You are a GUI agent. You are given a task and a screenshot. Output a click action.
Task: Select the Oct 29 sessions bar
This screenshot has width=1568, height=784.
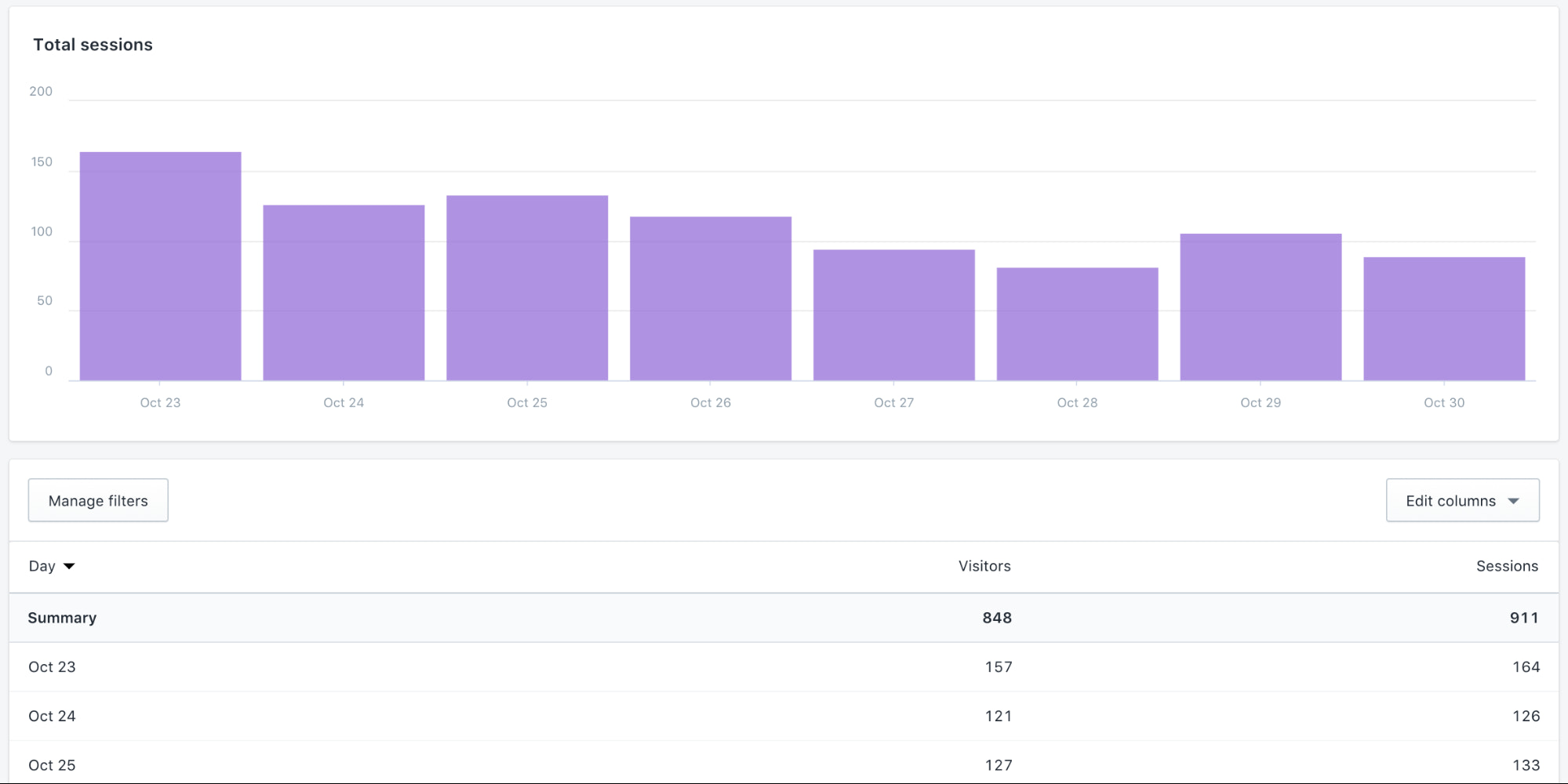tap(1261, 307)
